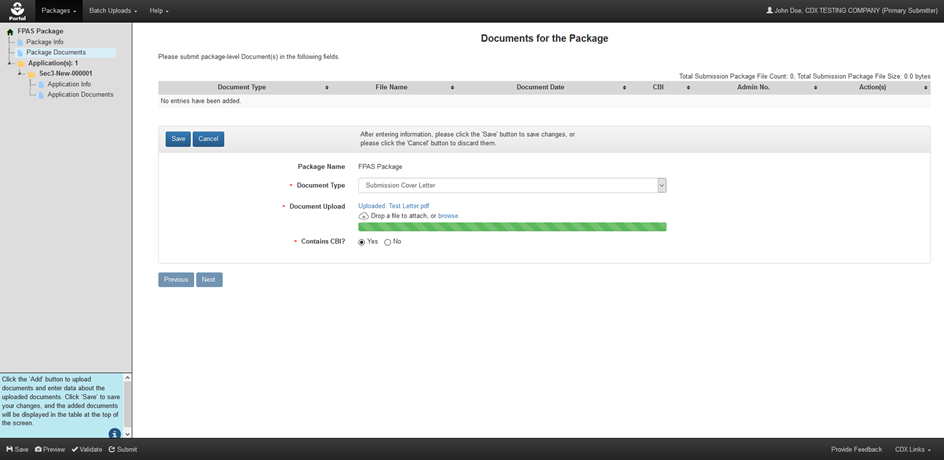Sort table by Document Date column
The width and height of the screenshot is (944, 460).
pyautogui.click(x=540, y=88)
